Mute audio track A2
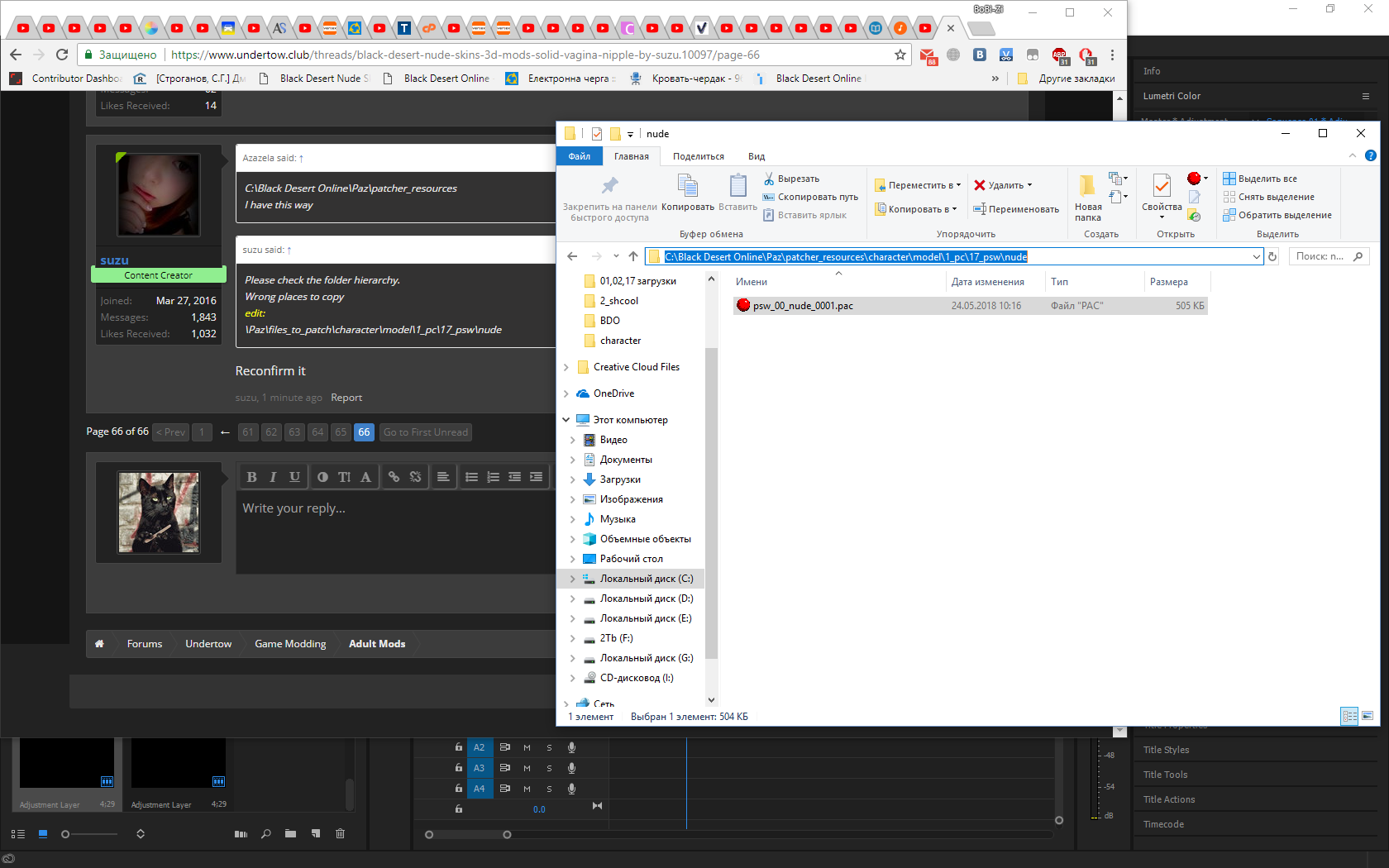The width and height of the screenshot is (1389, 868). pos(527,747)
